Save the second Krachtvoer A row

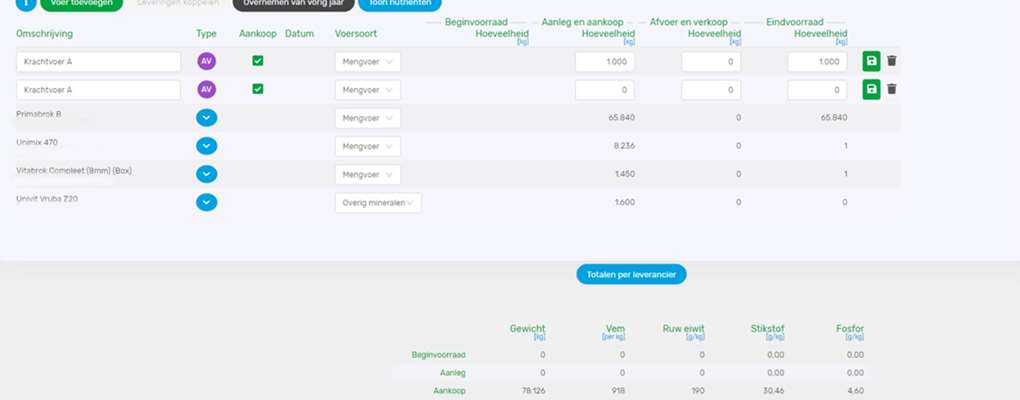pyautogui.click(x=872, y=90)
